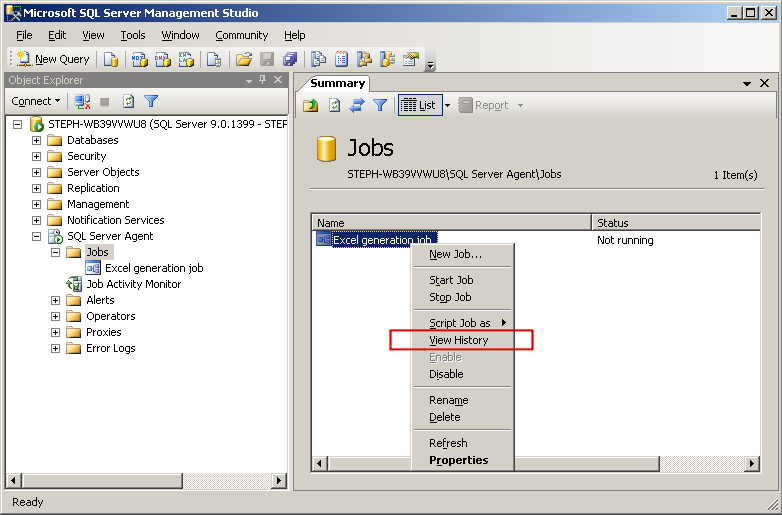Open the Tools menu

[x=133, y=35]
